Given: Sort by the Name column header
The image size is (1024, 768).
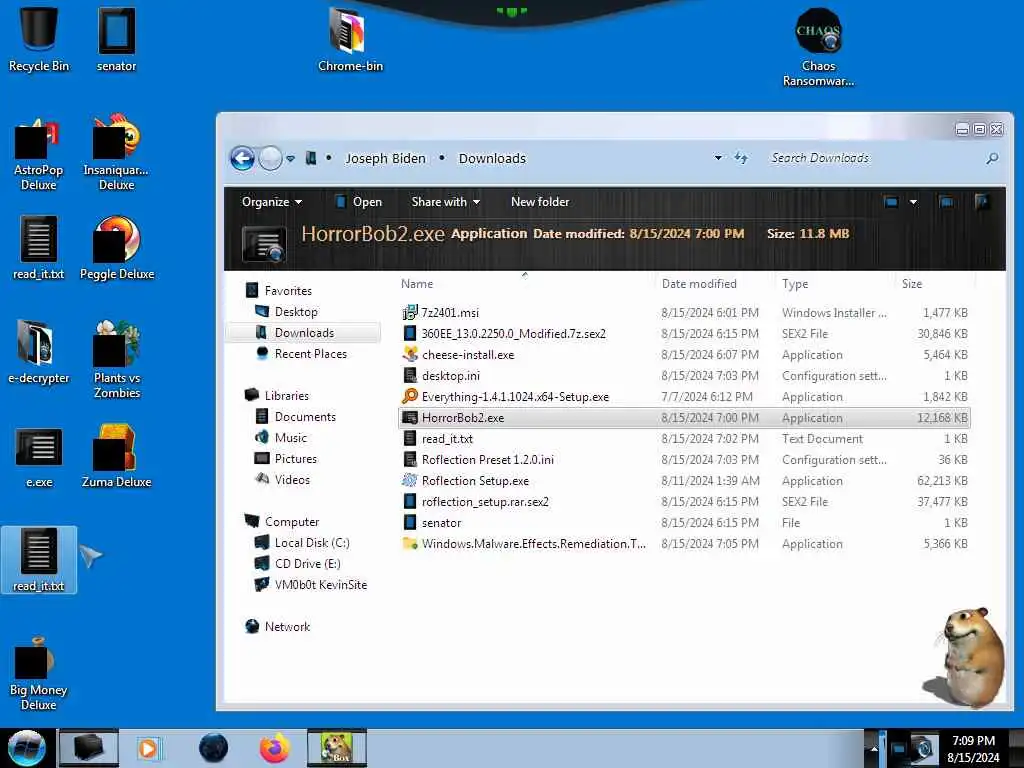Looking at the screenshot, I should 525,283.
